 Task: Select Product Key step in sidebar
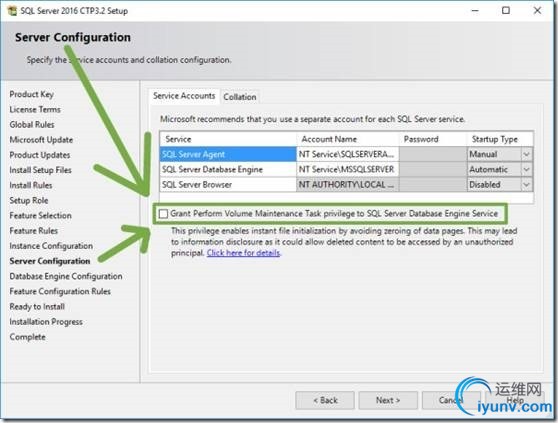32,94
